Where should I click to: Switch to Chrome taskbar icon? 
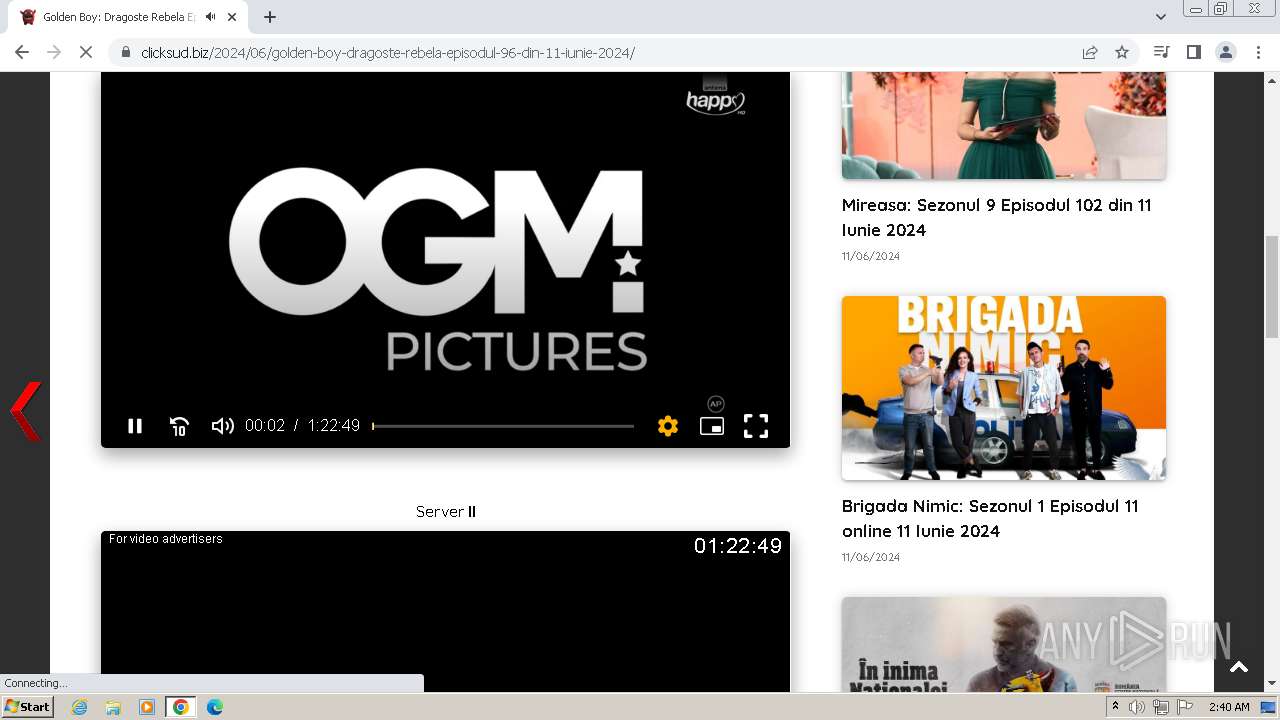181,707
